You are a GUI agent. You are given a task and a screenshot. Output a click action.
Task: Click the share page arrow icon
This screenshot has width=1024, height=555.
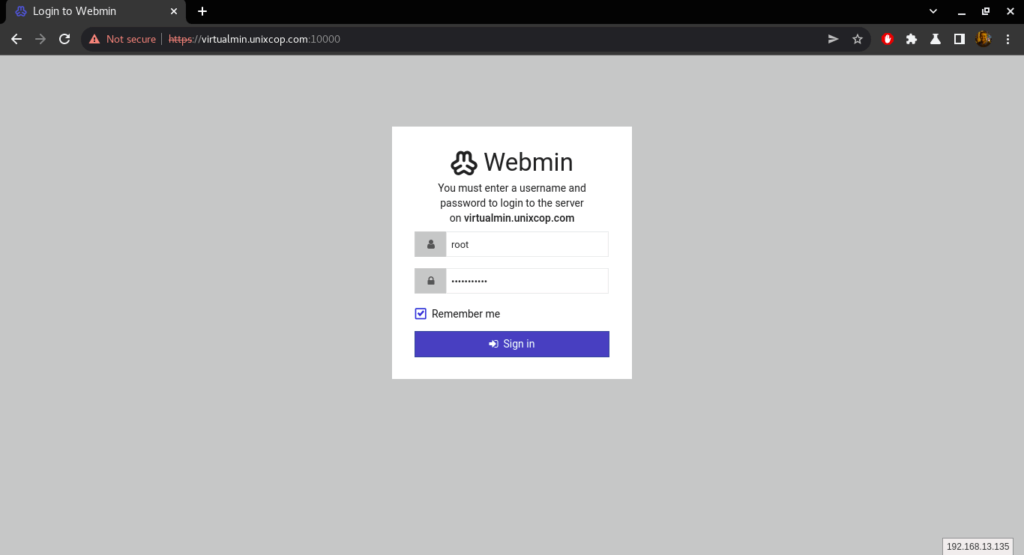click(x=833, y=39)
